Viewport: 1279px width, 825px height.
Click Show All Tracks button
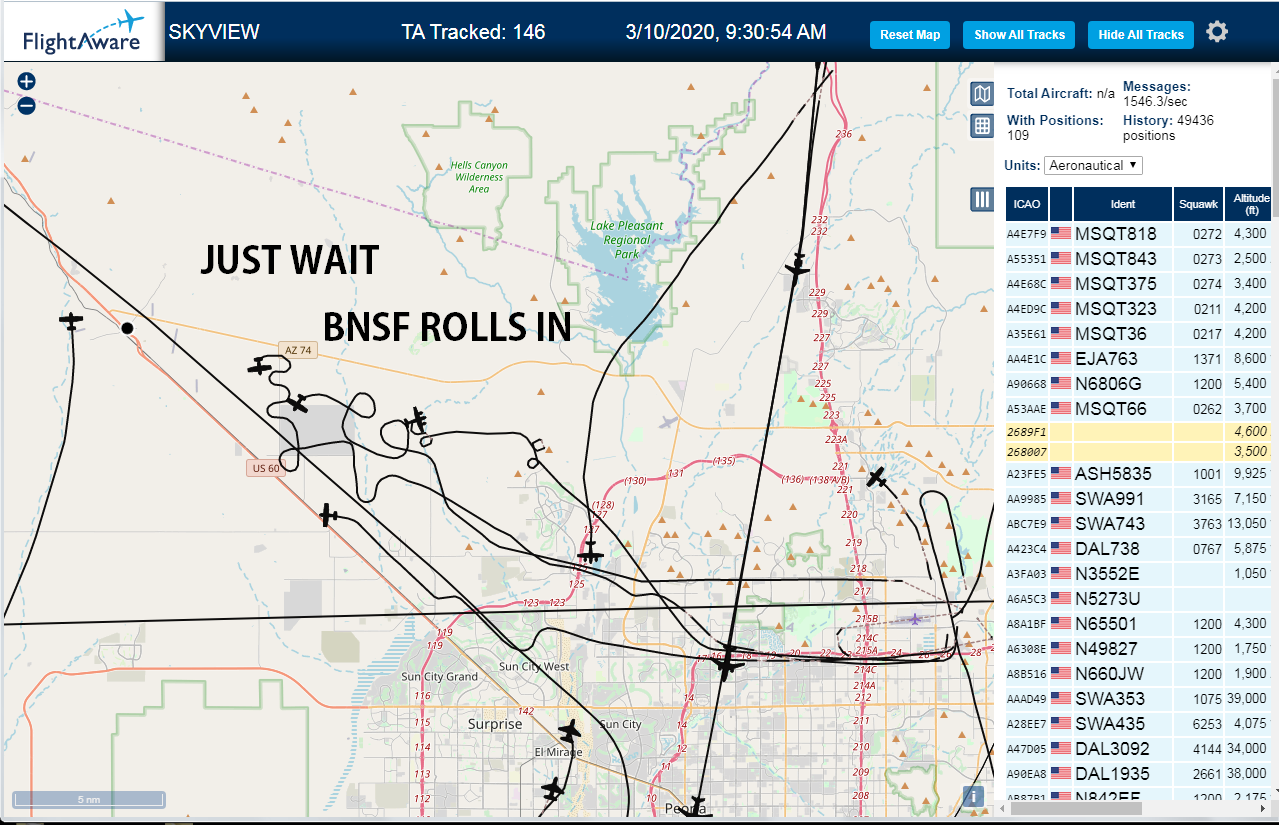coord(1019,34)
